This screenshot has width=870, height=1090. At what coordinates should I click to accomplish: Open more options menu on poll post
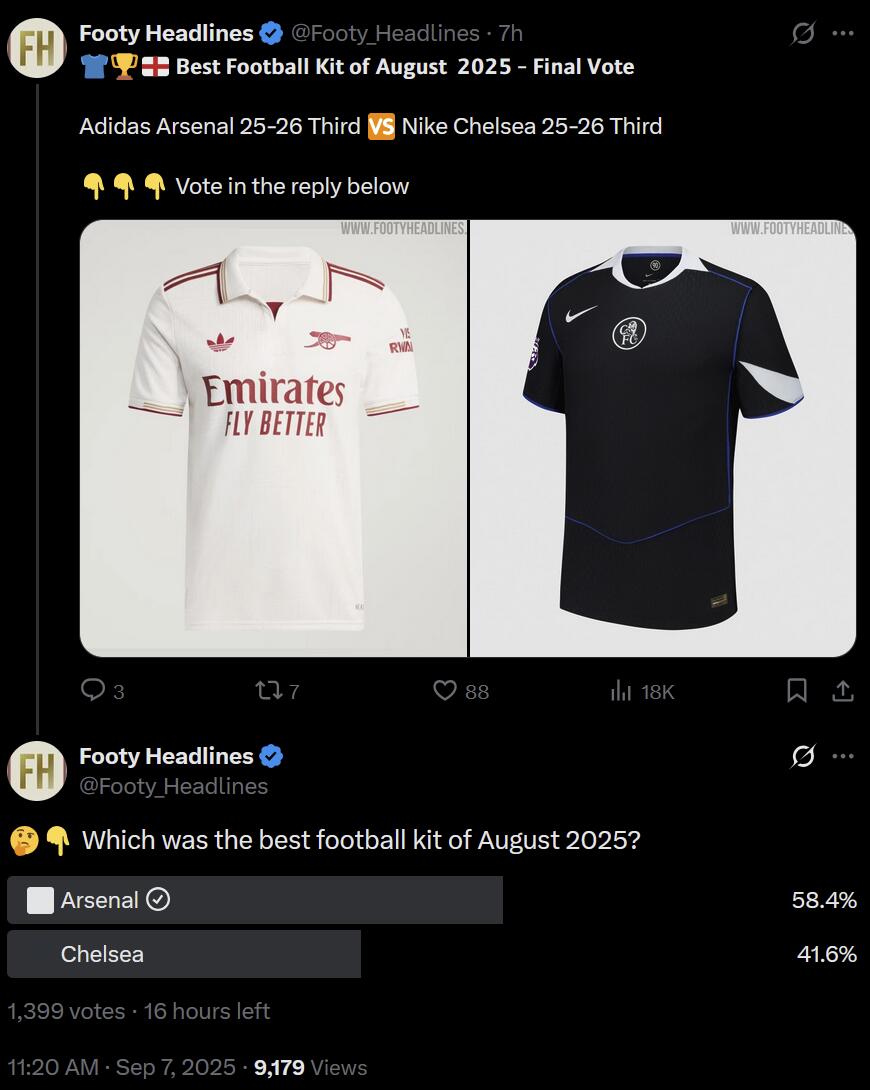[x=843, y=757]
